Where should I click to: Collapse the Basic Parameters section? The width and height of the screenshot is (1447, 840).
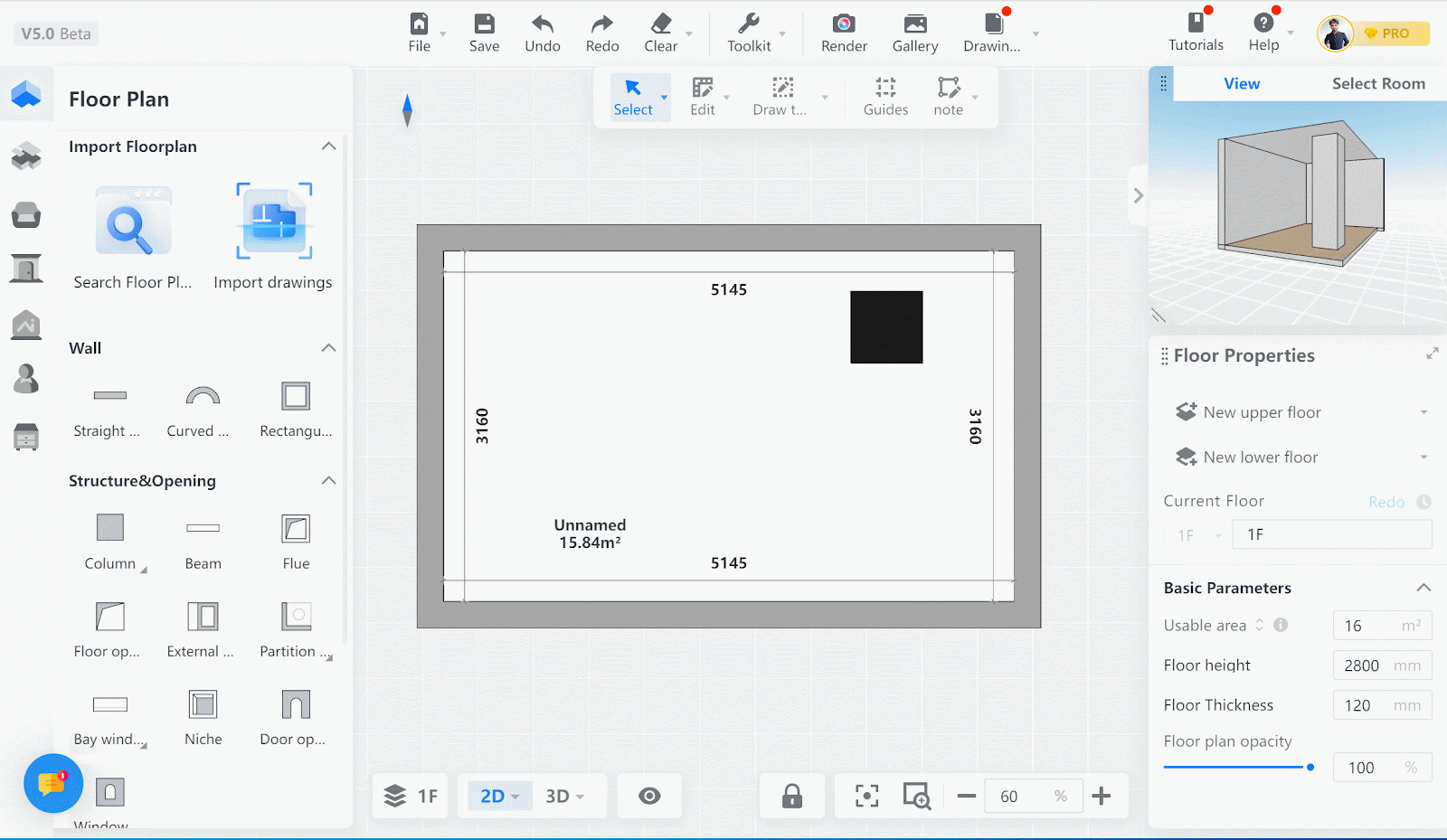1423,588
